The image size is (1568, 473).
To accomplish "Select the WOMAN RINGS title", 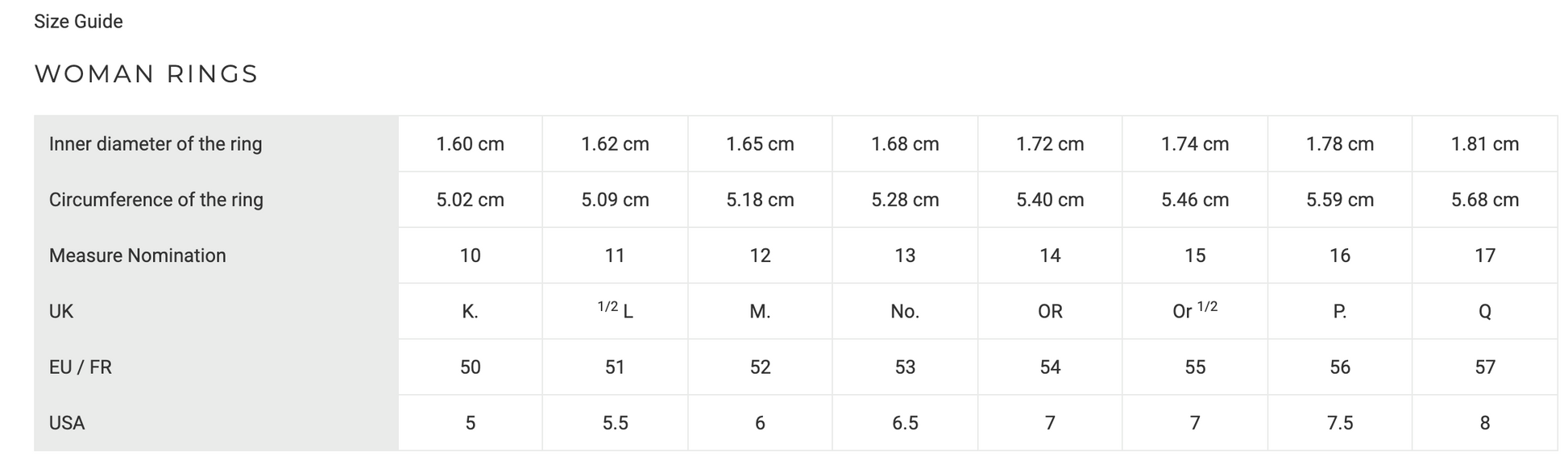I will [x=146, y=74].
